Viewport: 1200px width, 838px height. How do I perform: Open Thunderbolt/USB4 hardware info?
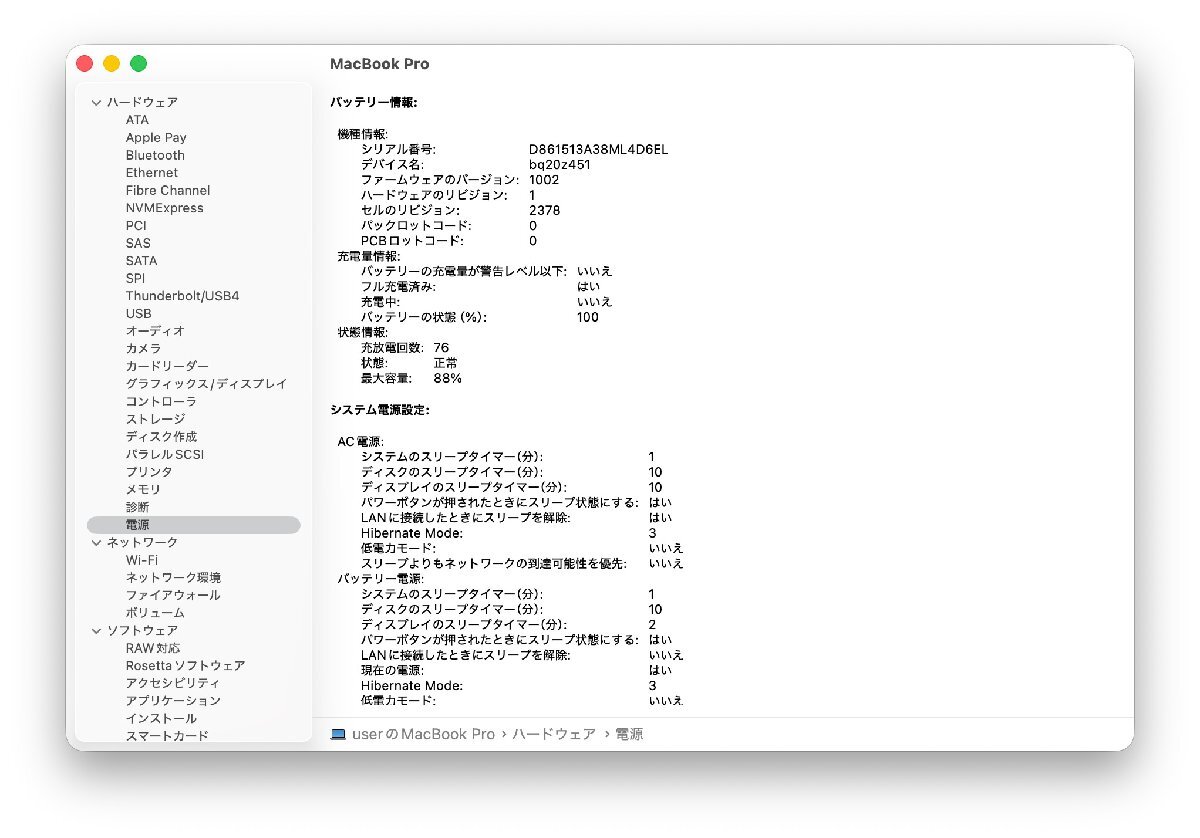[182, 296]
